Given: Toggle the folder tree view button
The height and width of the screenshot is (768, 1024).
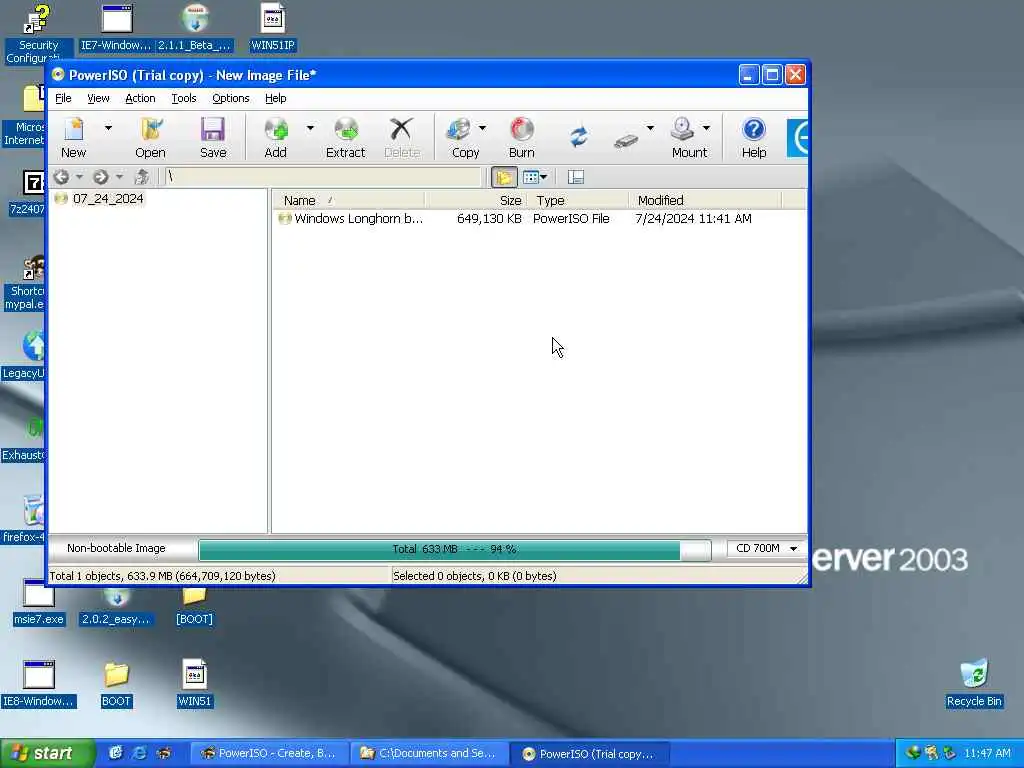Looking at the screenshot, I should [x=504, y=177].
